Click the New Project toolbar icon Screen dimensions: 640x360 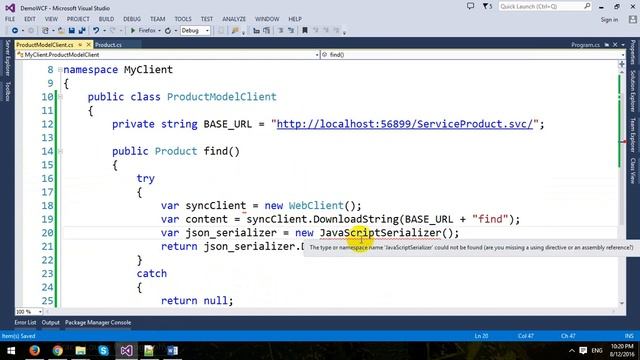pyautogui.click(x=45, y=31)
